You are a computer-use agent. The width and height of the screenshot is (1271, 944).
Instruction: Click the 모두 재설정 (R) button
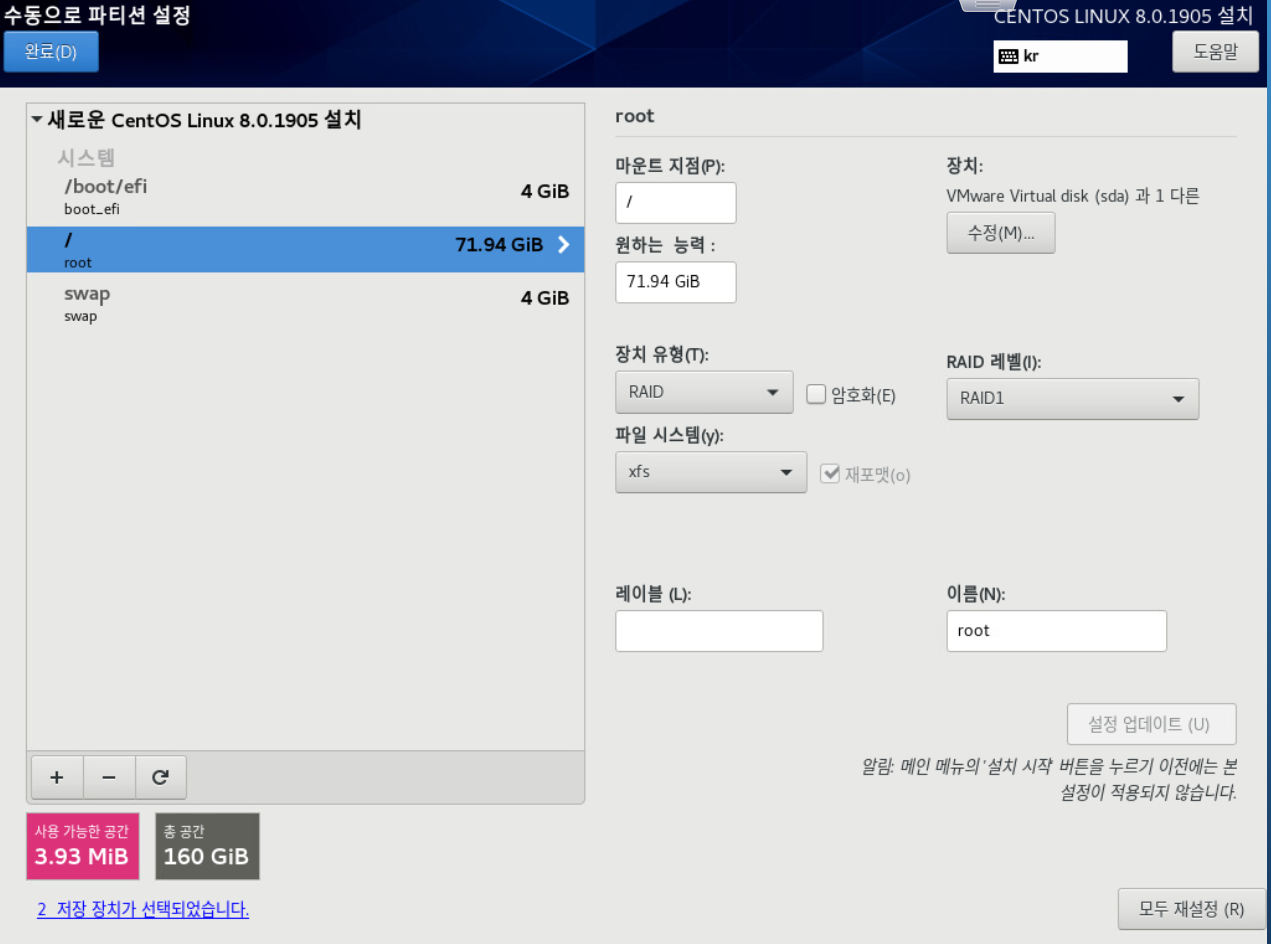click(x=1191, y=909)
